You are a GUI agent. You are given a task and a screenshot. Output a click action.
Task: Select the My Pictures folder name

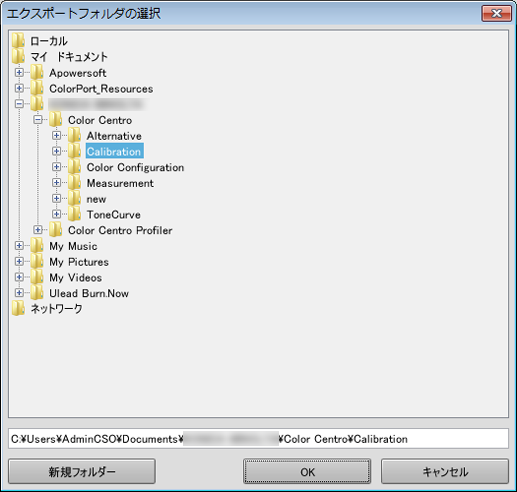point(79,262)
